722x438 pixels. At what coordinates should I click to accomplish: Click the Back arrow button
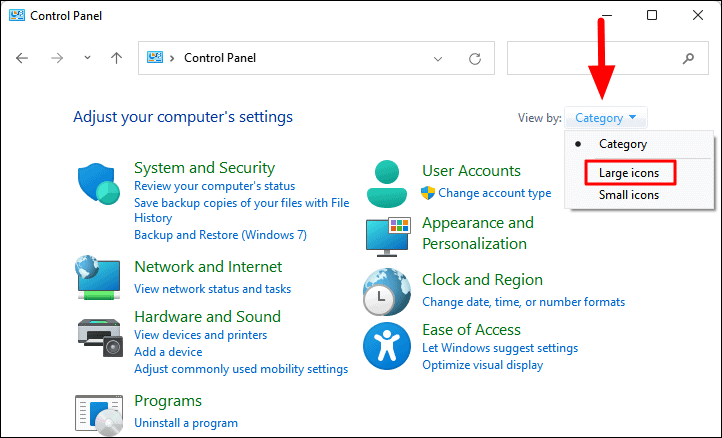click(22, 58)
